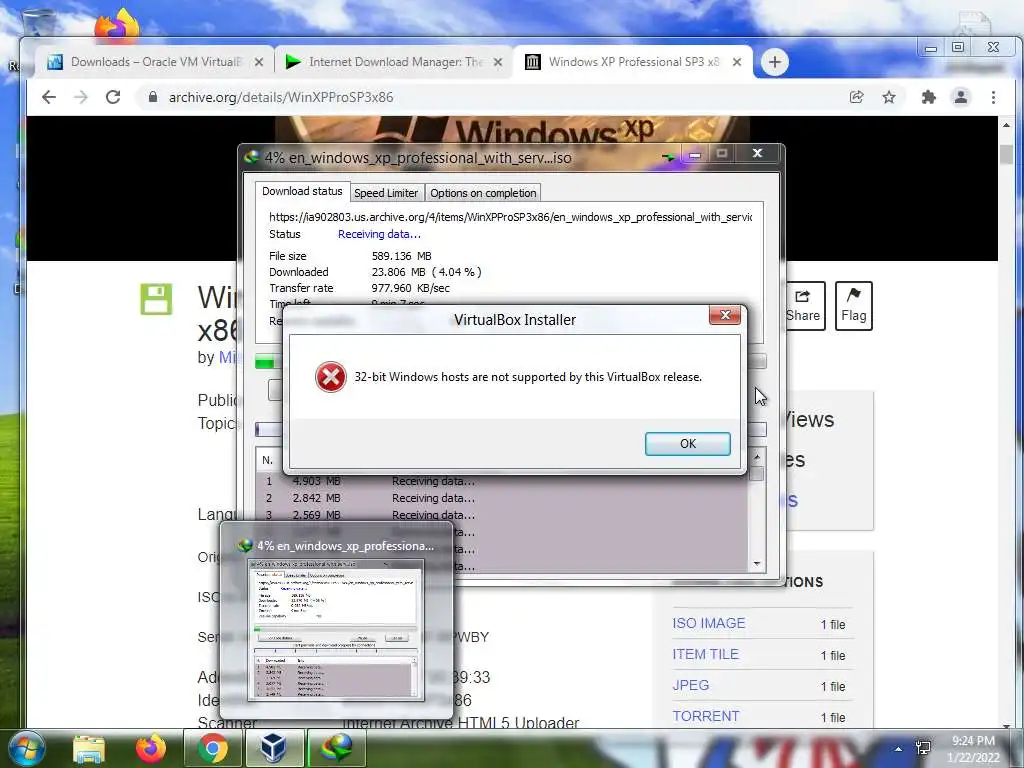This screenshot has height=768, width=1024.
Task: Select connection row 3 with 2.569 MB
Action: [503, 515]
